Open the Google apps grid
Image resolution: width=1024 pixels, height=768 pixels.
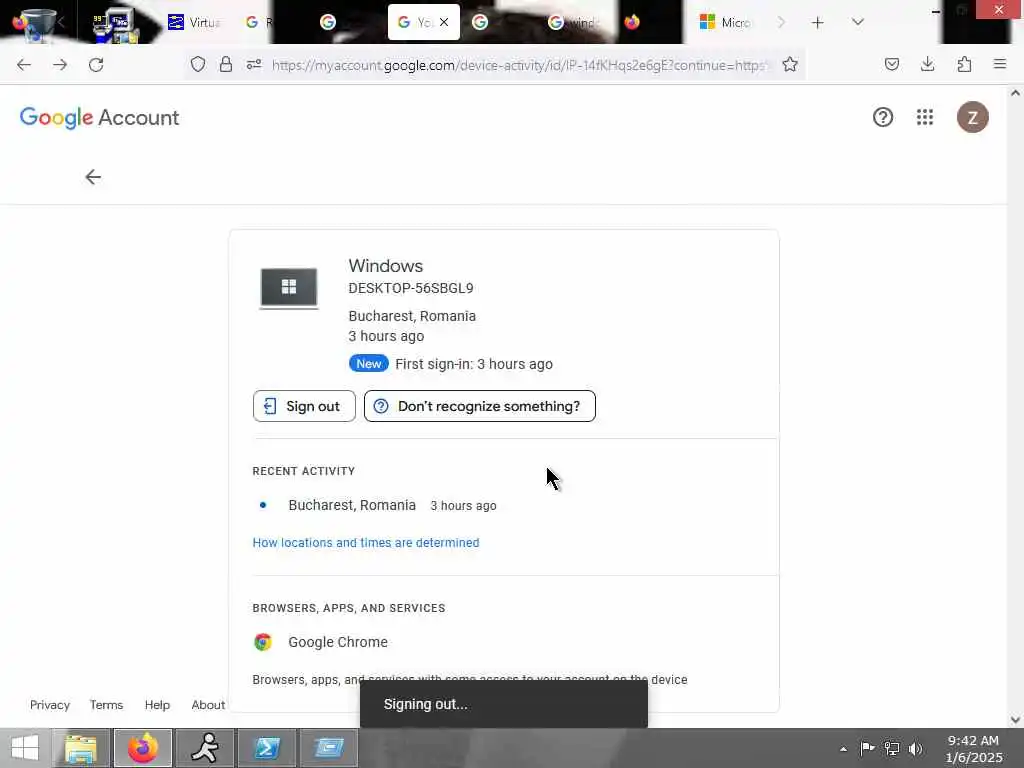[925, 117]
